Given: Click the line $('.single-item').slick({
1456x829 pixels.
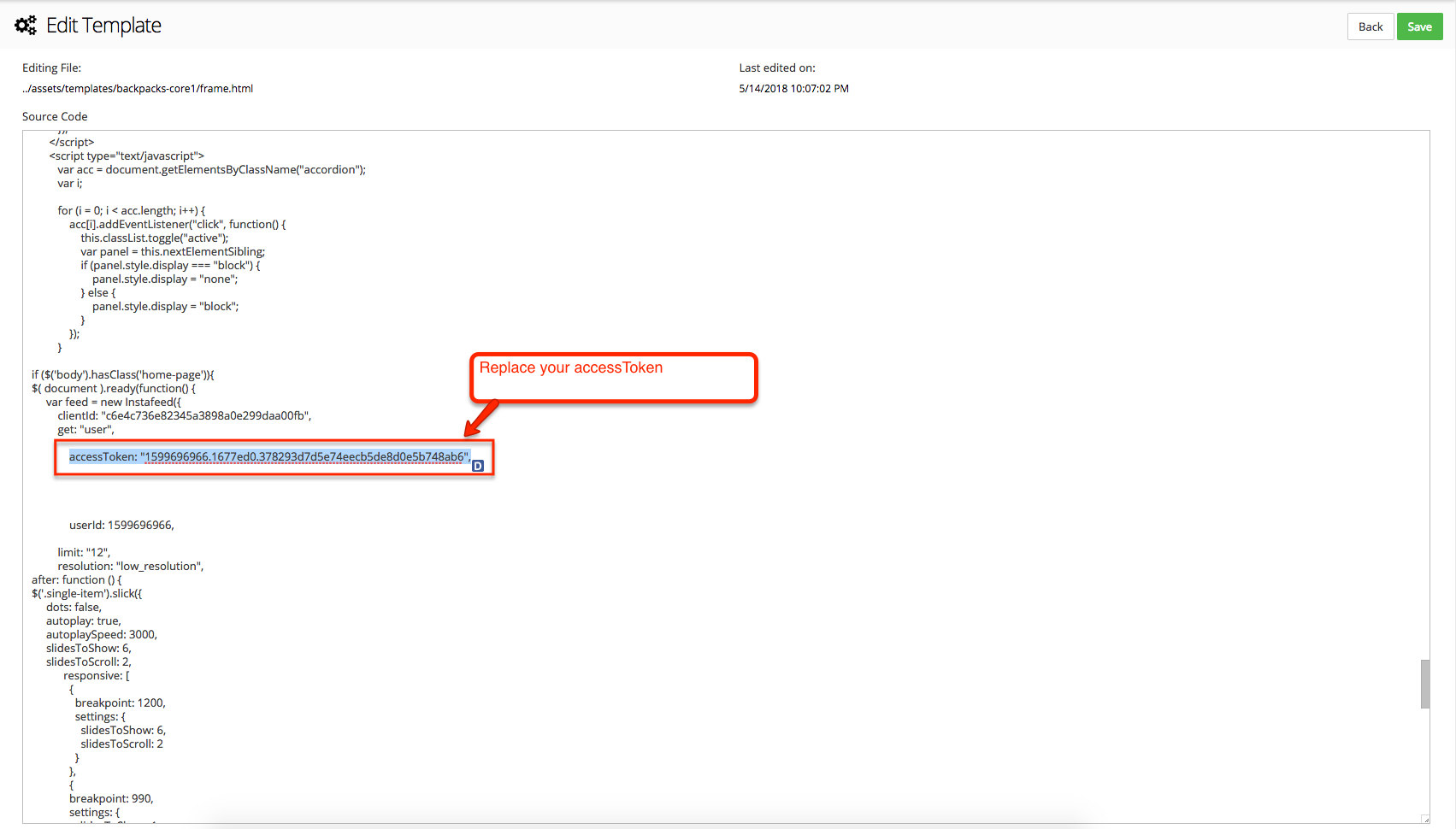Looking at the screenshot, I should tap(87, 594).
